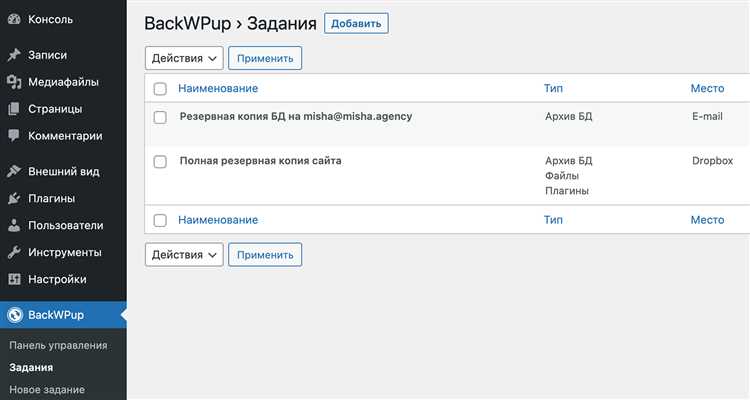
Task: Click the Добавить button next to title
Action: tap(356, 23)
